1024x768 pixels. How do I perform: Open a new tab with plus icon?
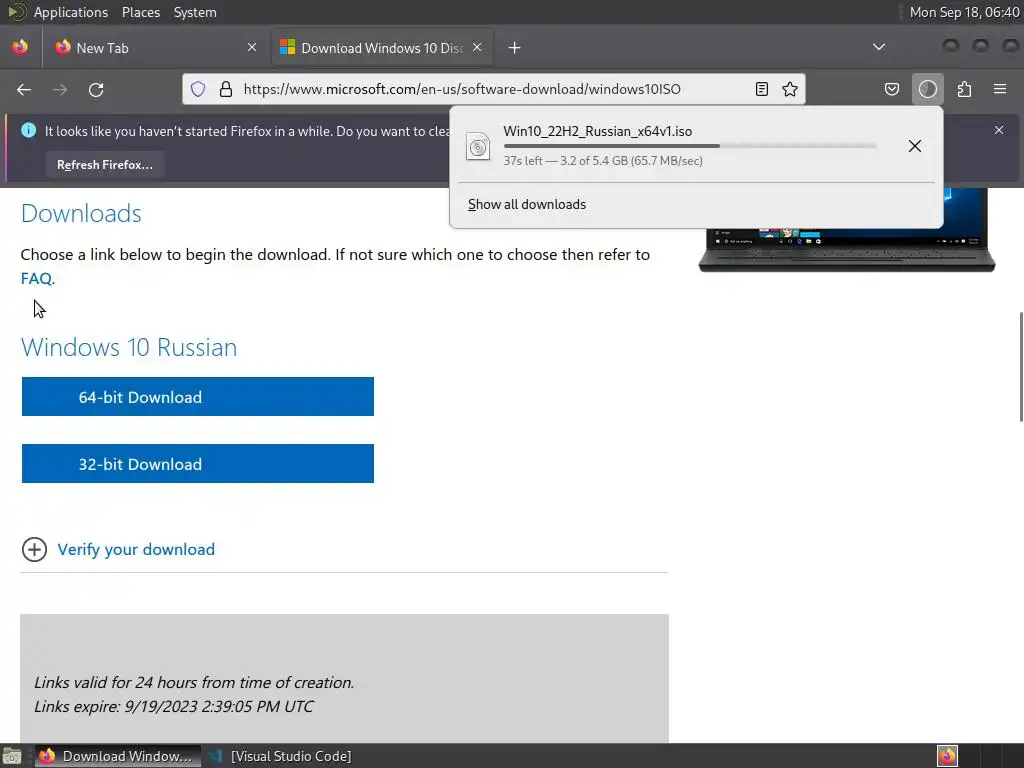tap(515, 48)
